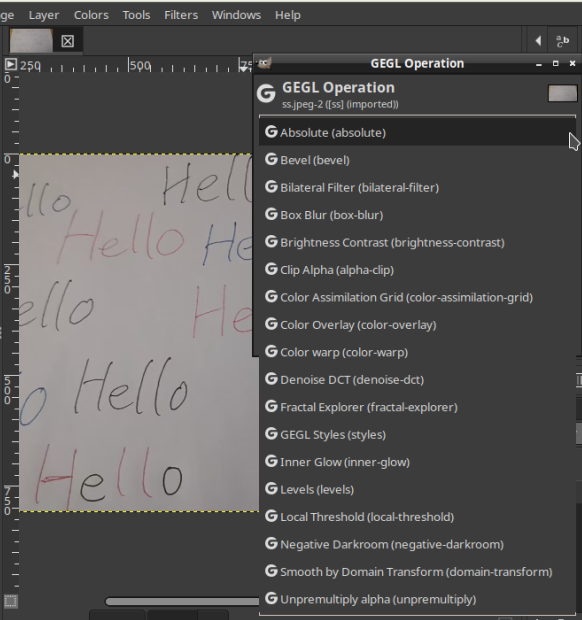582x620 pixels.
Task: Select Brightness Contrast operation
Action: 417,242
